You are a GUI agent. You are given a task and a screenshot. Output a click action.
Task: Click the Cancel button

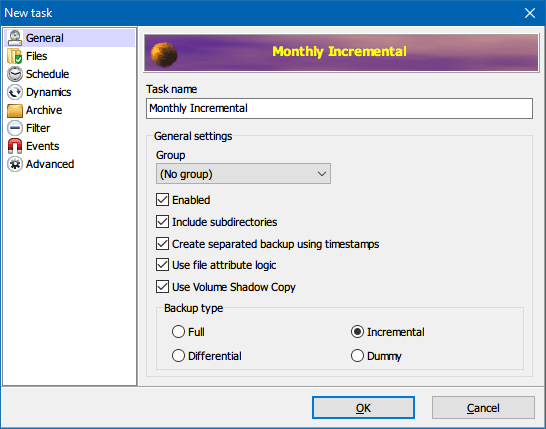pos(483,408)
